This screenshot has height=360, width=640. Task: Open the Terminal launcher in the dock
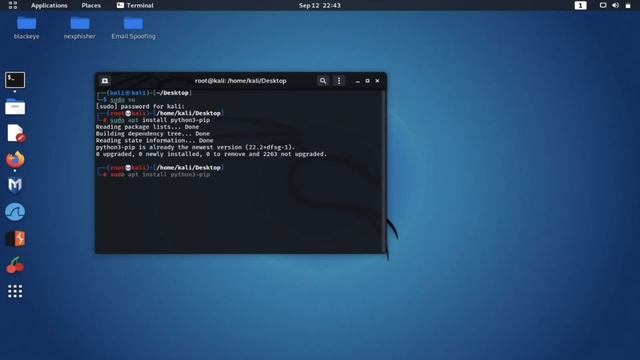pyautogui.click(x=15, y=80)
